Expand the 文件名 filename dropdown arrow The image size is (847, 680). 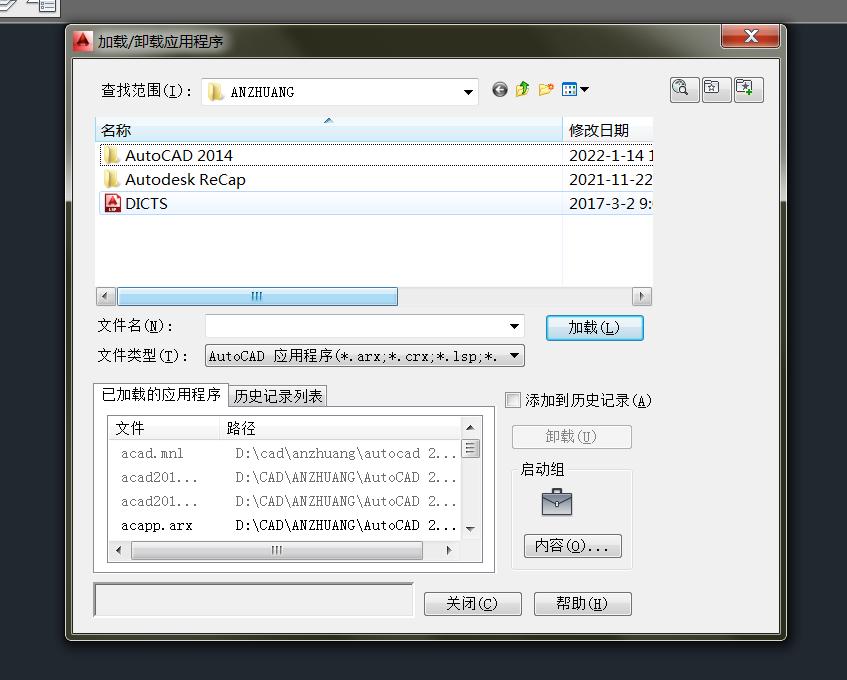coord(513,327)
